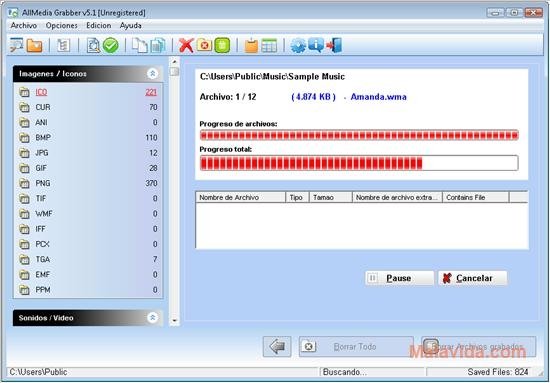550x383 pixels.
Task: Open the Archivo menu
Action: [24, 26]
